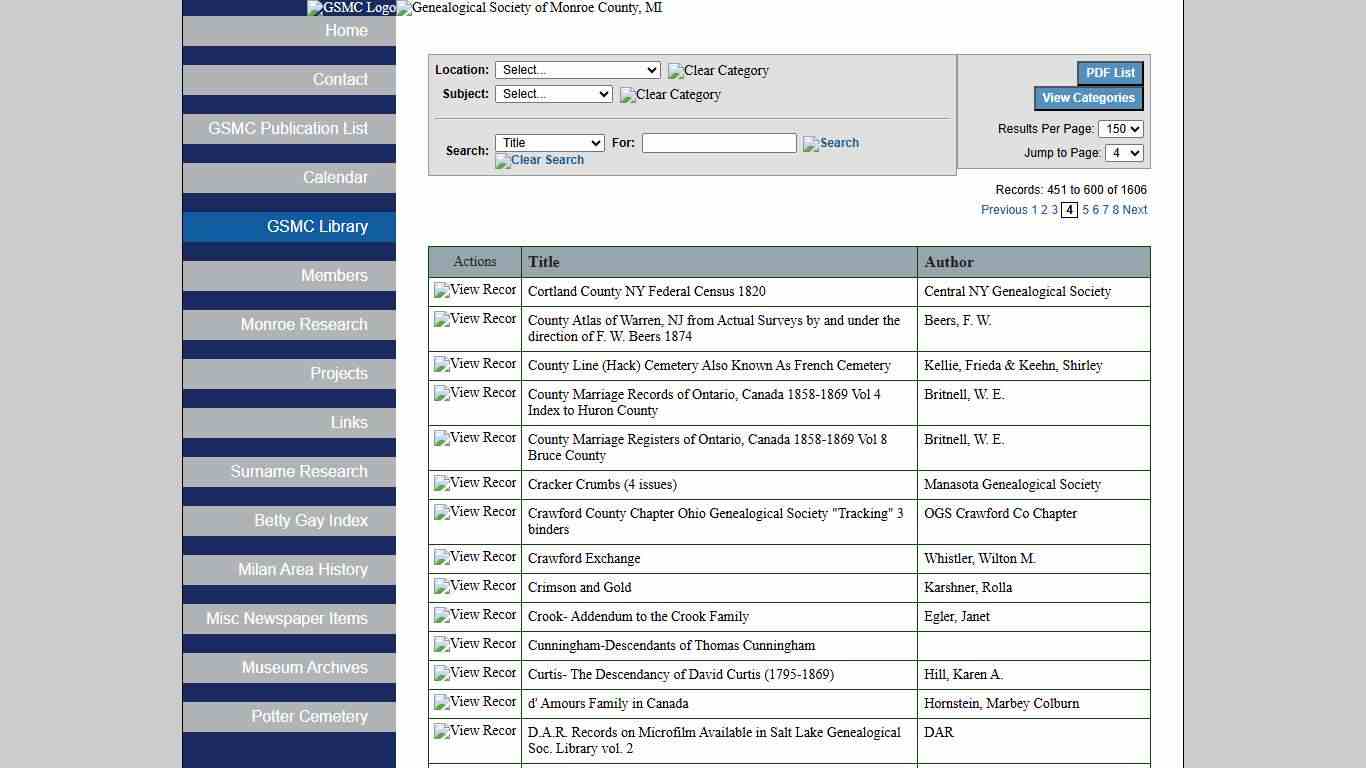This screenshot has width=1366, height=768.
Task: View Record for Cortland County NY Federal Census 1820
Action: tap(474, 291)
